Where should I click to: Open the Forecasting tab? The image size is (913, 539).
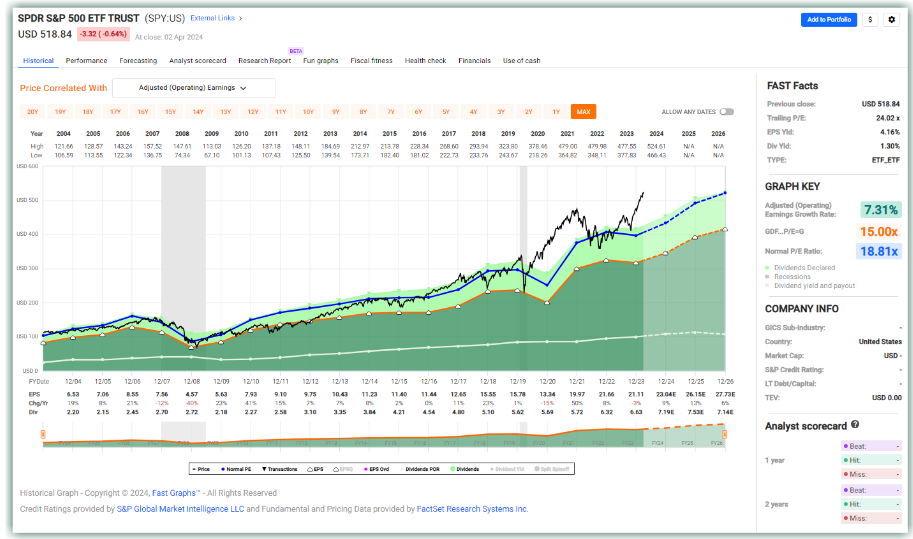pos(138,61)
